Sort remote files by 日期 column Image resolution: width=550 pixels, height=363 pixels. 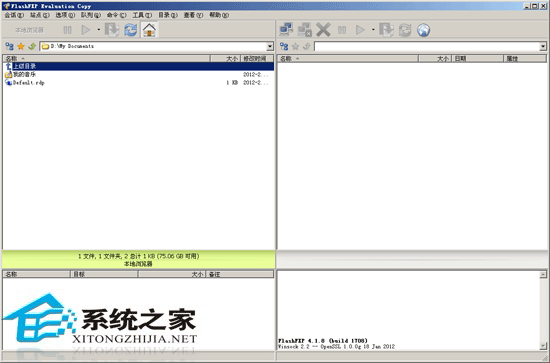477,59
